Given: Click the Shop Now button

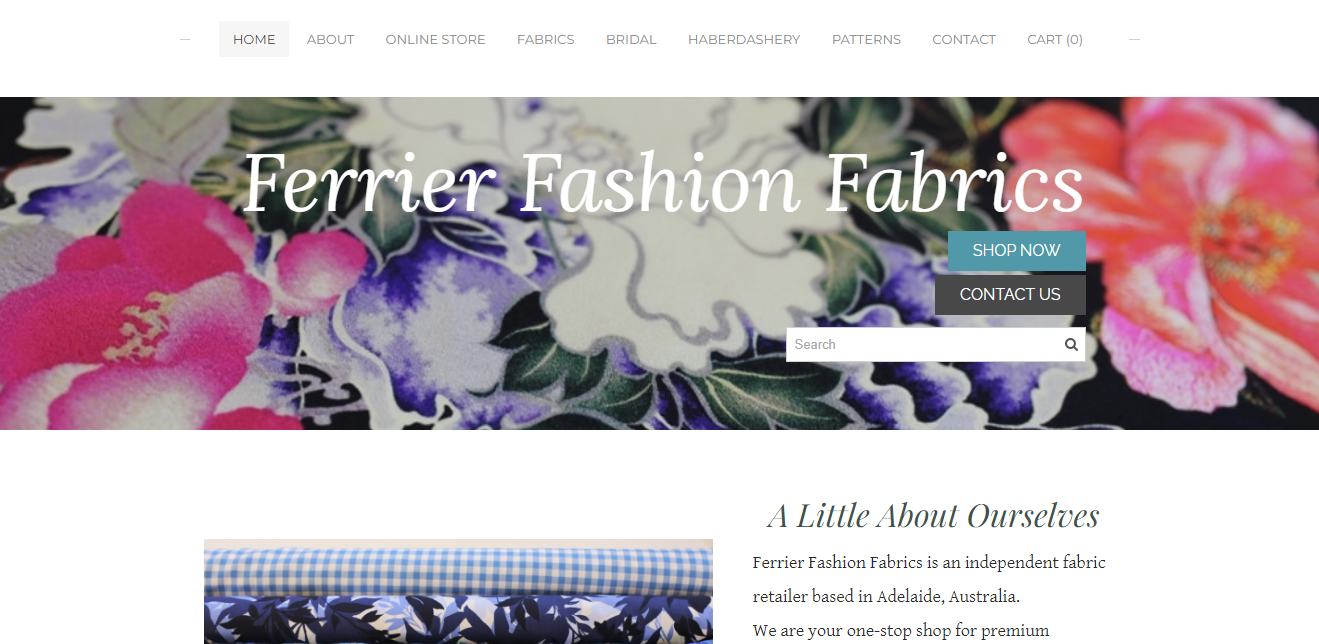Looking at the screenshot, I should (x=1016, y=251).
